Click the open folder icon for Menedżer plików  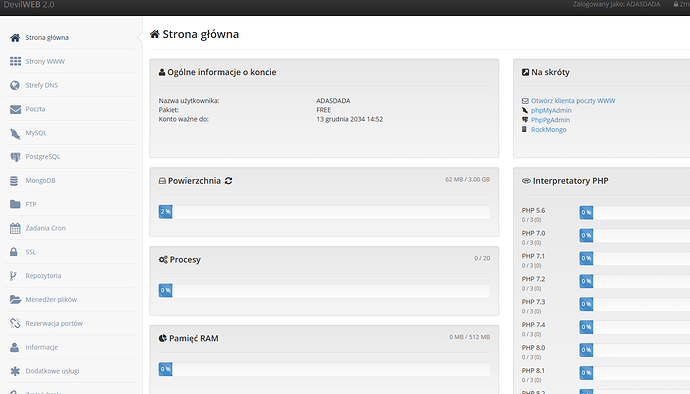[15, 300]
